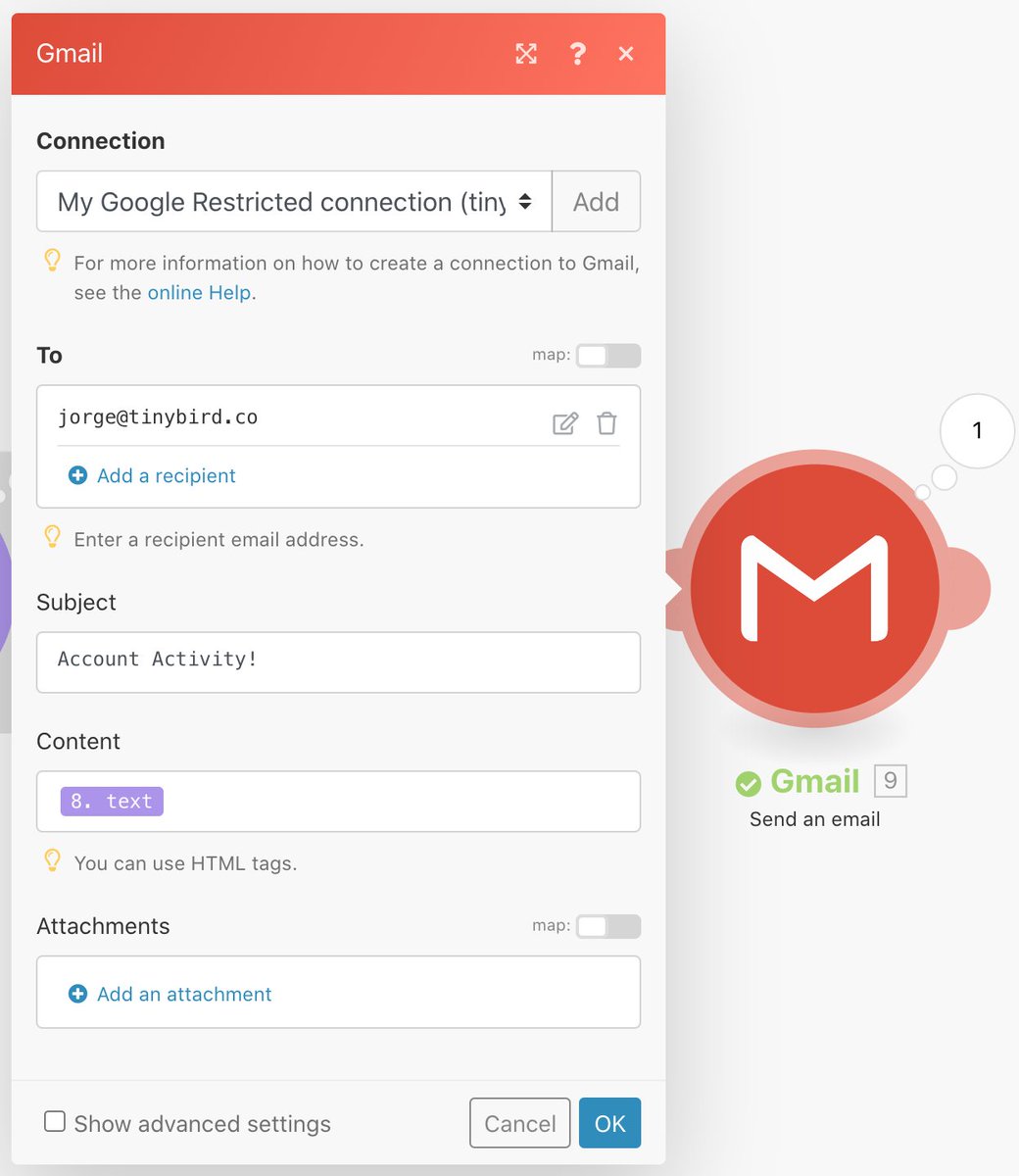The height and width of the screenshot is (1176, 1019).
Task: Click the dropdown arrows in Connection selector
Action: (x=525, y=202)
